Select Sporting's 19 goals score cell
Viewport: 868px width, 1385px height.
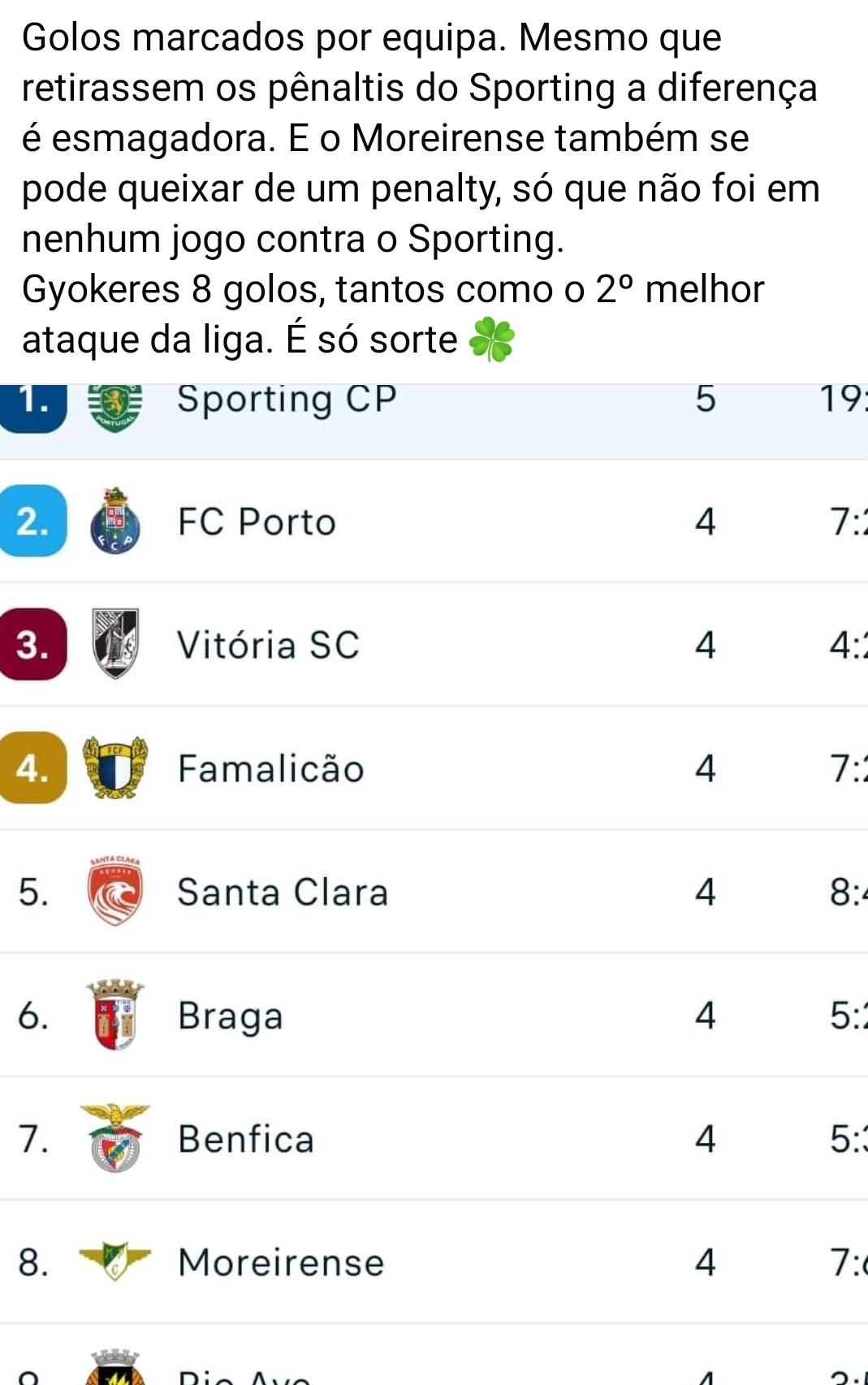[843, 399]
